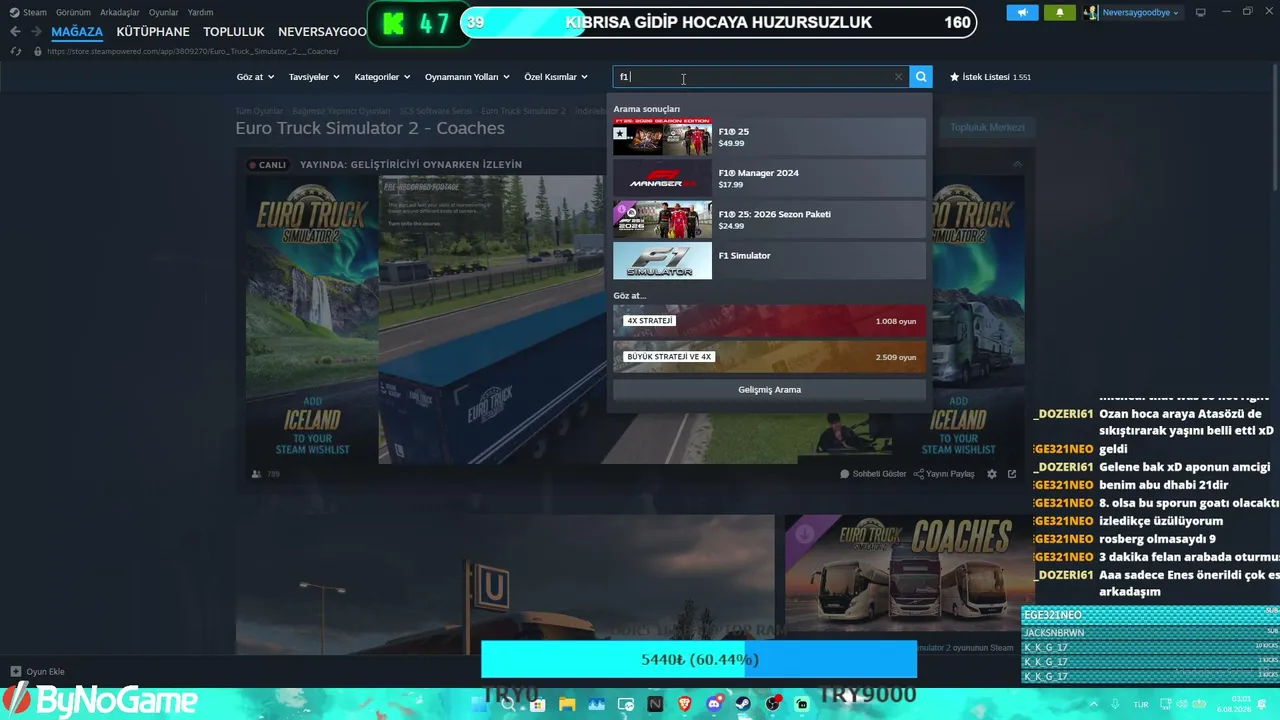
Task: Go forward with the right navigation arrow
Action: (36, 32)
